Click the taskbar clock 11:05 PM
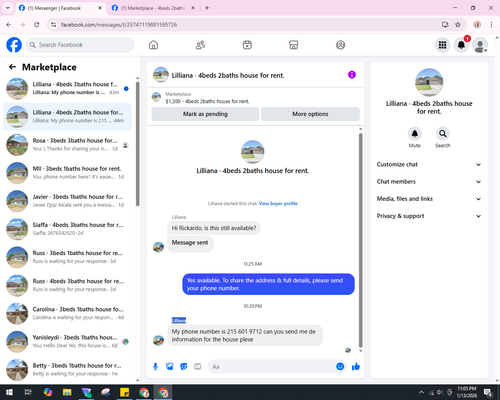The height and width of the screenshot is (400, 500). tap(467, 392)
